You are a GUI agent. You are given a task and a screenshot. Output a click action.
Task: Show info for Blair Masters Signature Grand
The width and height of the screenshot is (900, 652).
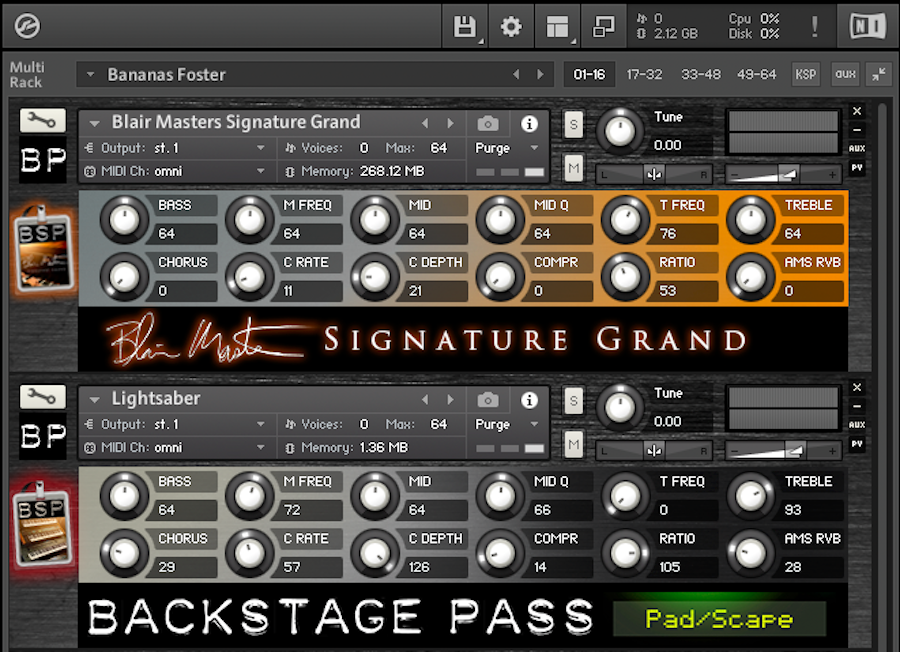click(529, 123)
